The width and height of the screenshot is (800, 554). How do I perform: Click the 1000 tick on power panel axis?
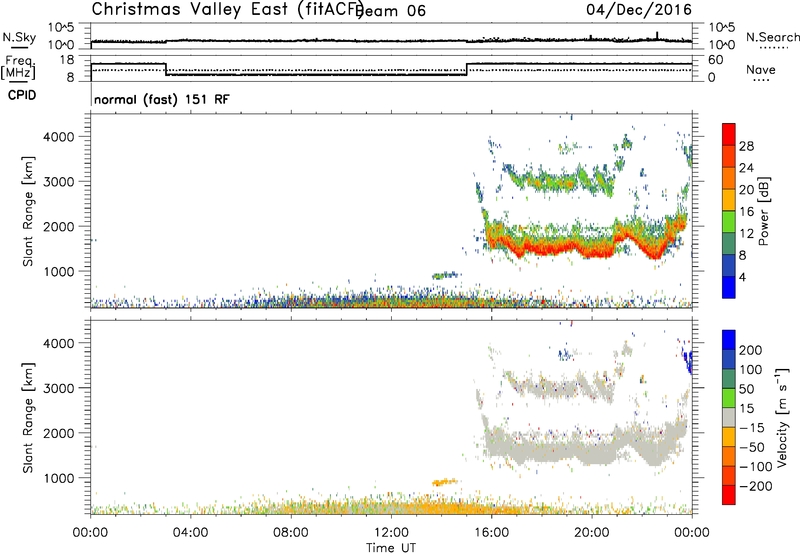point(59,271)
